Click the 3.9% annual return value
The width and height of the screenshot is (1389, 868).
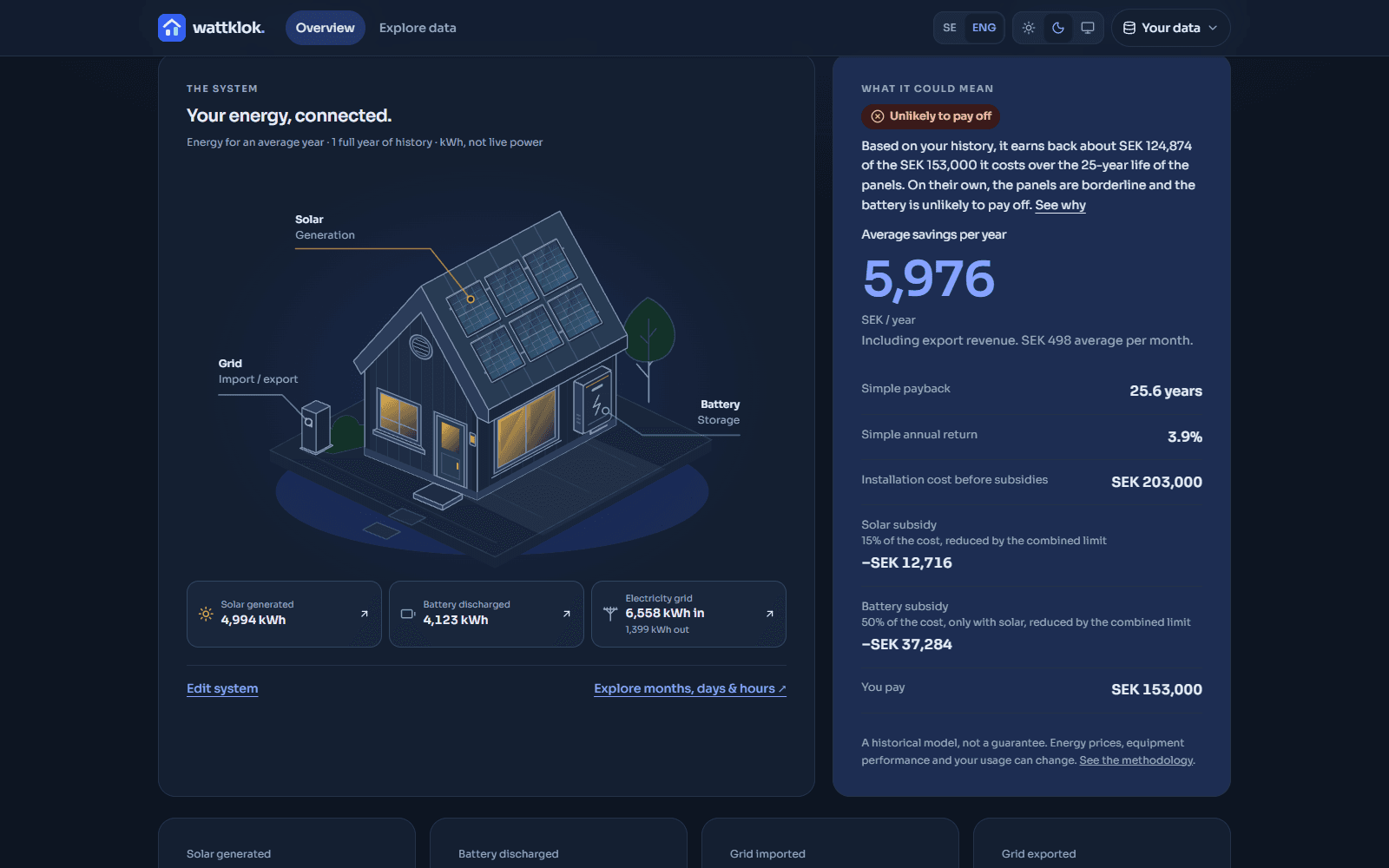tap(1185, 437)
